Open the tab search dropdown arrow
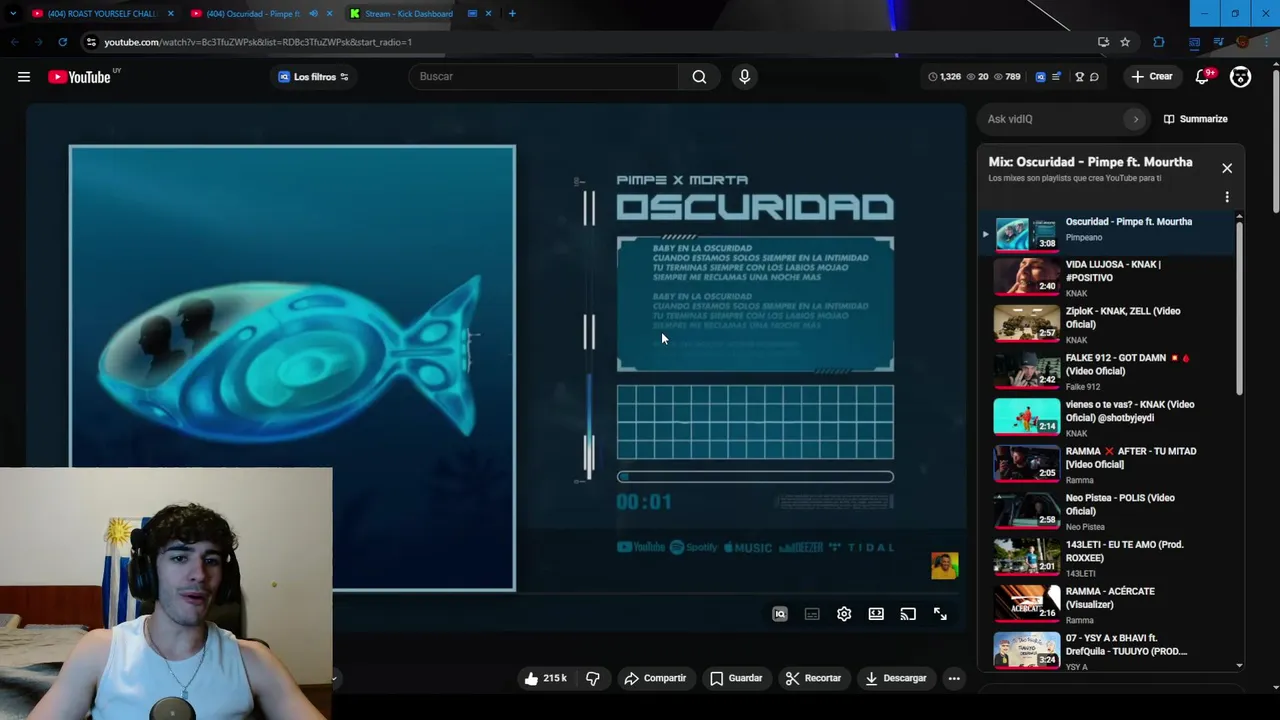Image resolution: width=1280 pixels, height=720 pixels. (x=13, y=14)
